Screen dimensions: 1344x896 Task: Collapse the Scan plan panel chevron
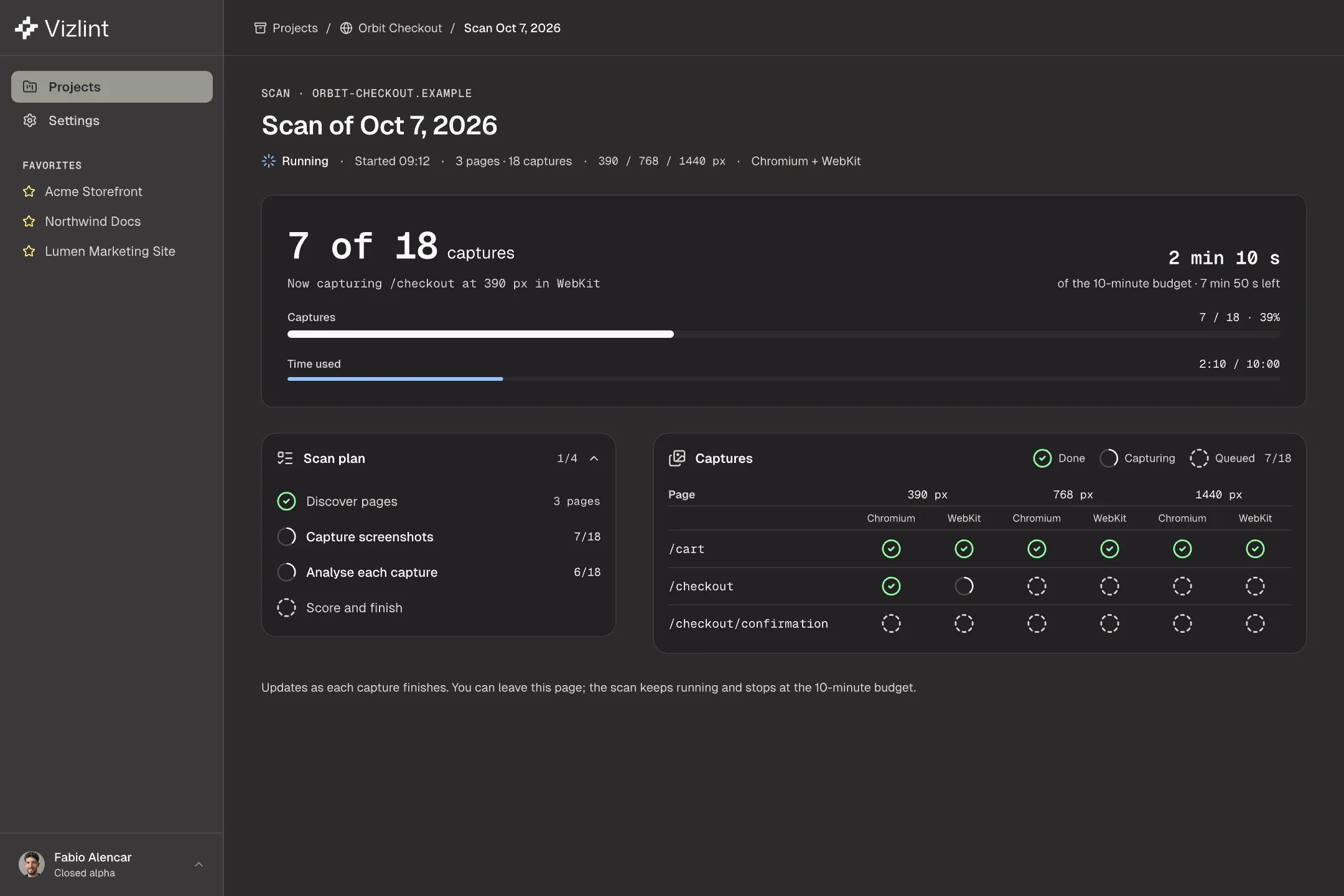594,459
